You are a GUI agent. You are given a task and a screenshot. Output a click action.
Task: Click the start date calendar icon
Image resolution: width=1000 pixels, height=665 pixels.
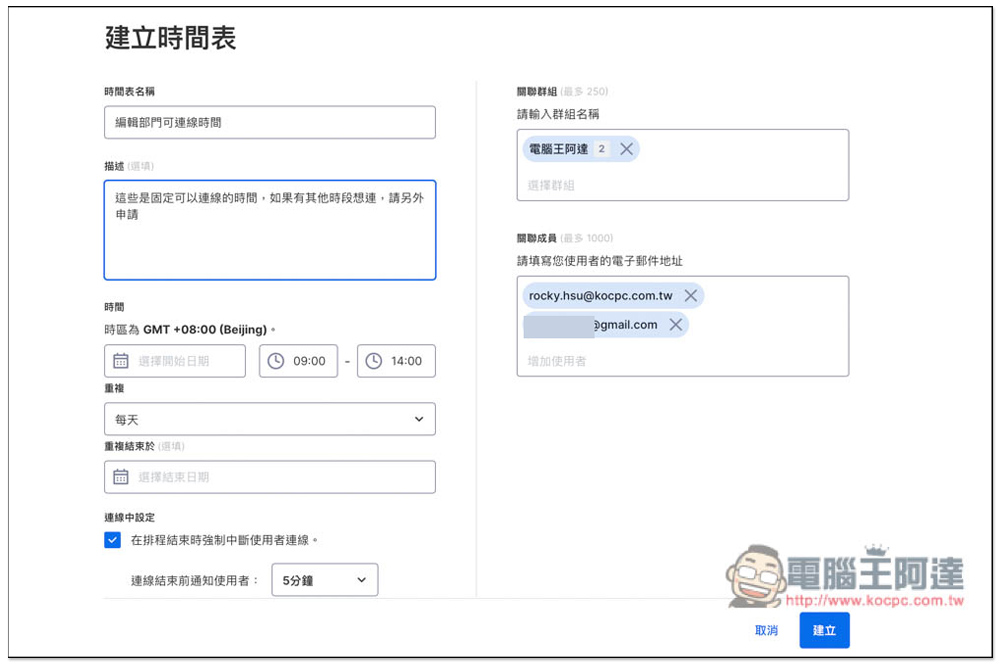pos(120,361)
